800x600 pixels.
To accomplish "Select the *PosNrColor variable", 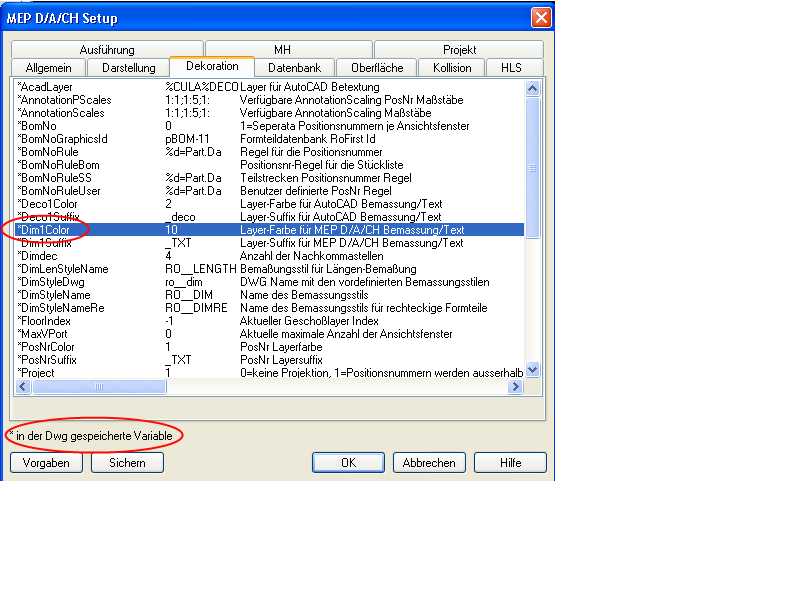I will (x=270, y=347).
